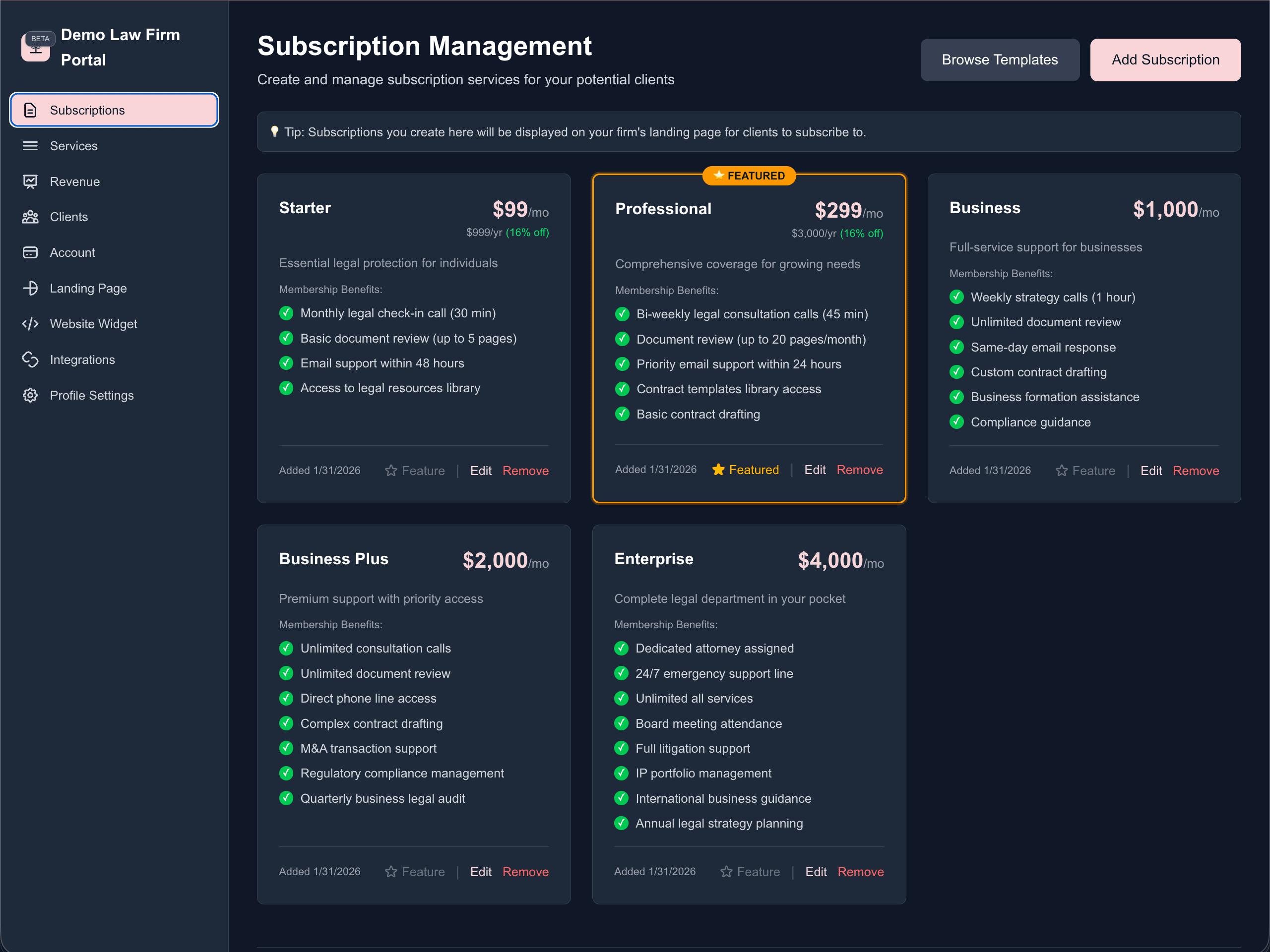Click the Demo Law Firm logo icon
The width and height of the screenshot is (1270, 952).
pos(35,47)
